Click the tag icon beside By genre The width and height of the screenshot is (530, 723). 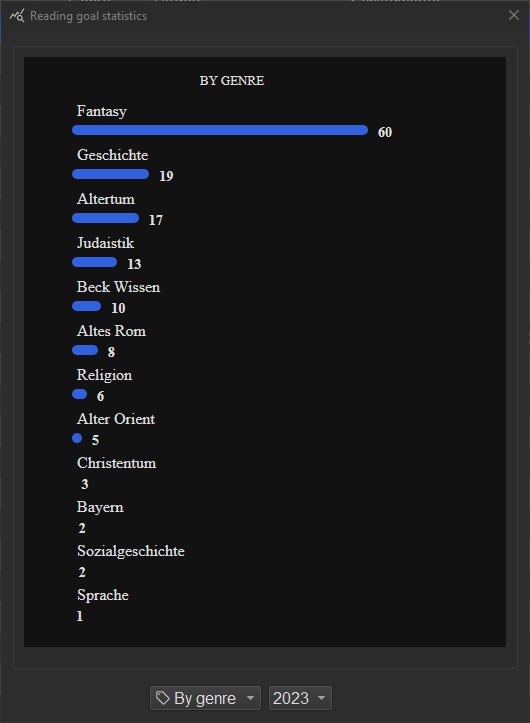point(162,698)
